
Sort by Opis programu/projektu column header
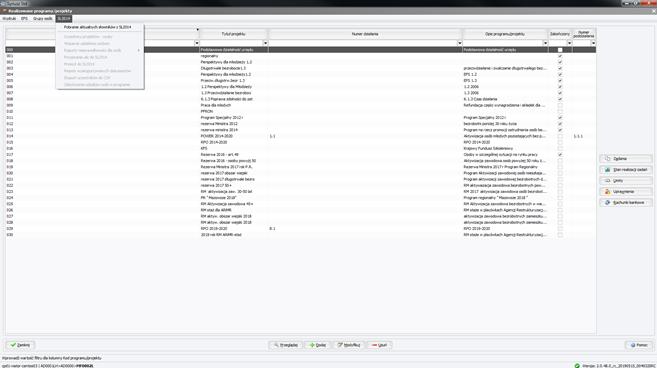pyautogui.click(x=505, y=34)
